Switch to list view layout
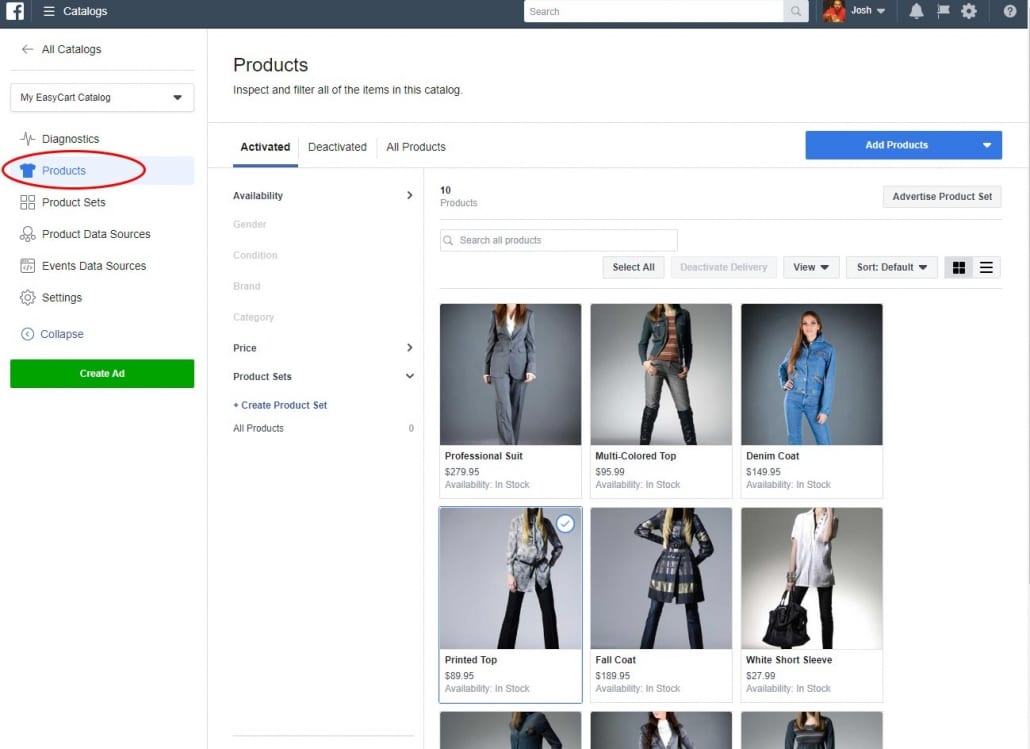The image size is (1030, 749). (986, 267)
